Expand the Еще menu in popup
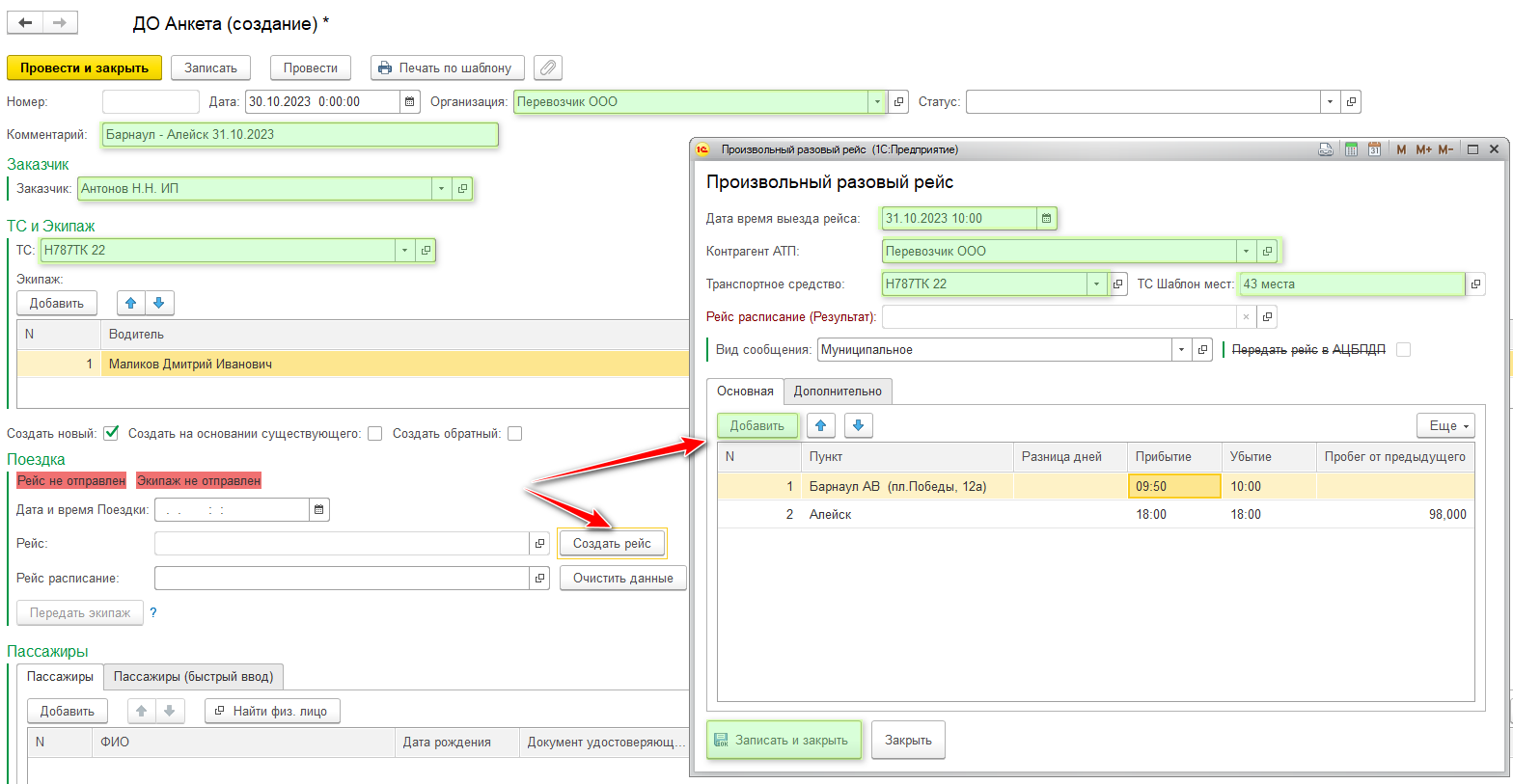This screenshot has width=1513, height=784. tap(1444, 425)
